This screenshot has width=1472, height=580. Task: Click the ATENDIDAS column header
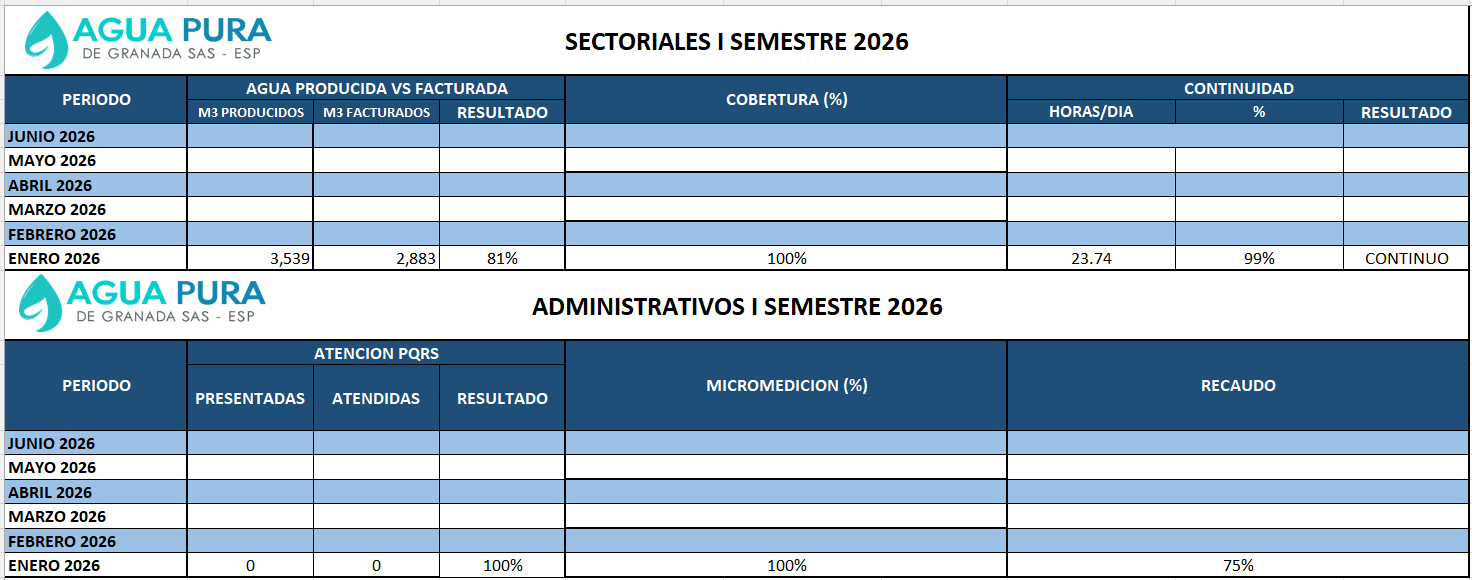pos(376,399)
